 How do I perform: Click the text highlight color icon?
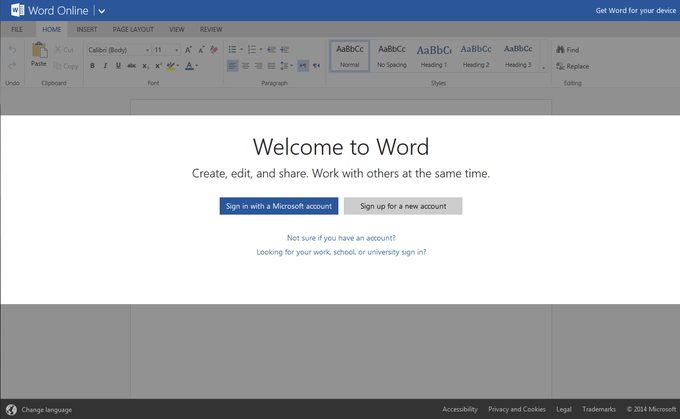coord(171,66)
